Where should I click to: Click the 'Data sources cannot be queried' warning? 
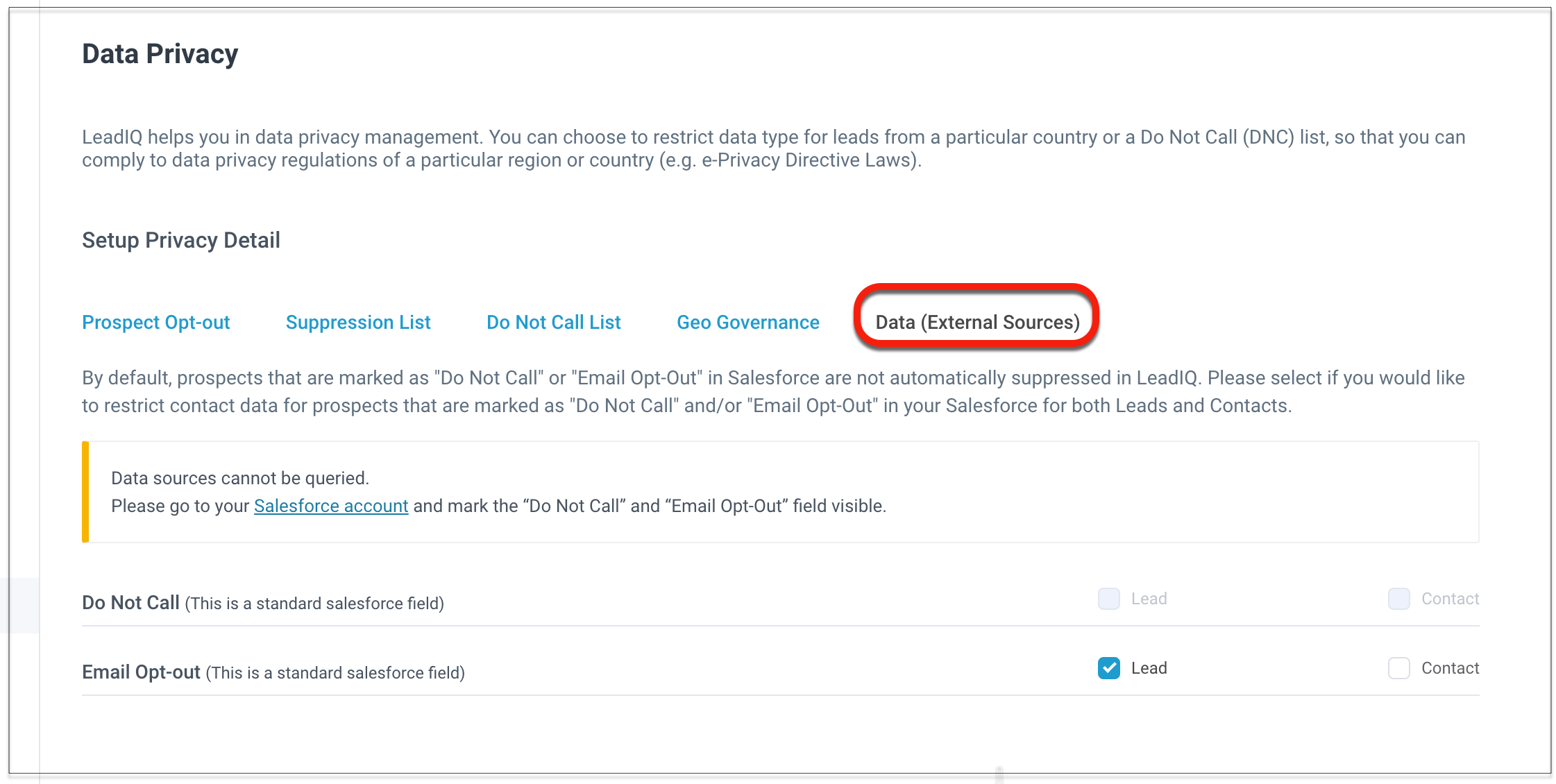coord(240,478)
